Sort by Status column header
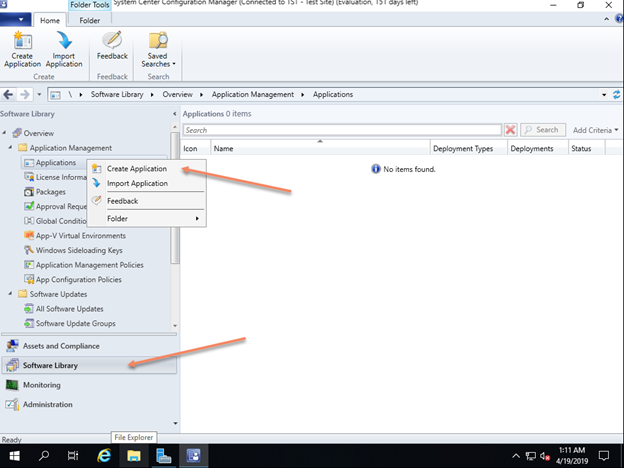 587,148
